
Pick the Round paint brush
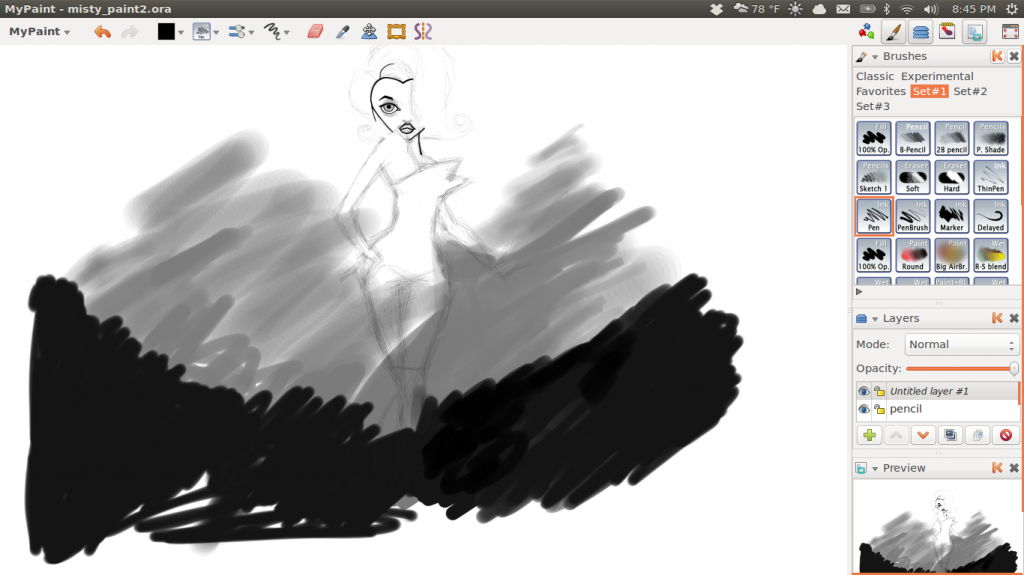click(912, 255)
